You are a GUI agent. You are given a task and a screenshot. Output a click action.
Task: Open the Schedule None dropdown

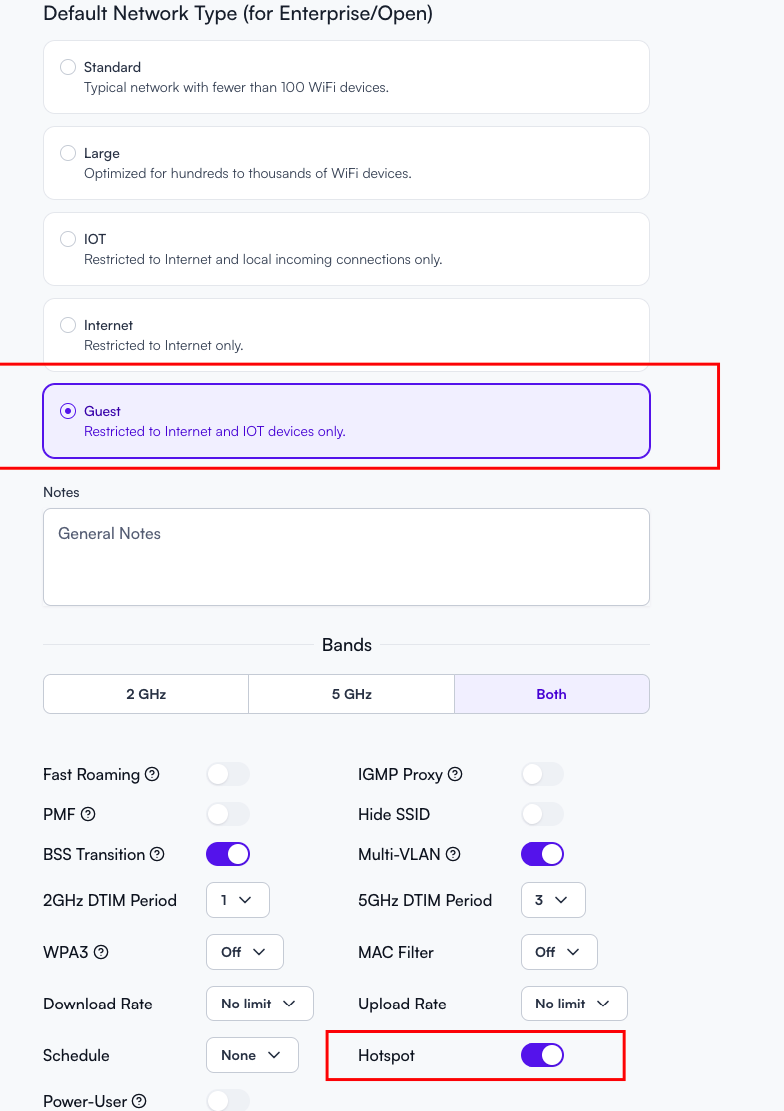[252, 1055]
